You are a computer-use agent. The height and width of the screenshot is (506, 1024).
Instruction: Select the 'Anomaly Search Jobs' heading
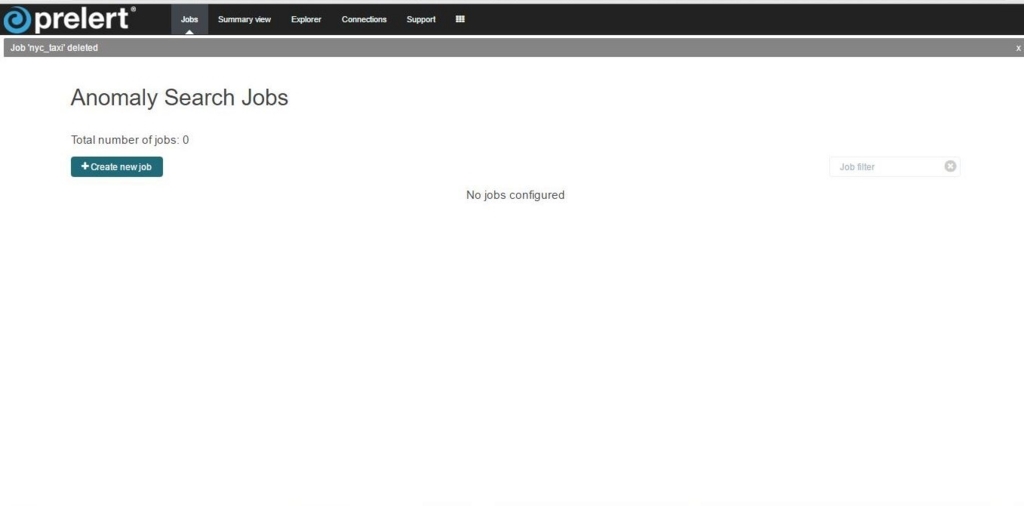(179, 97)
